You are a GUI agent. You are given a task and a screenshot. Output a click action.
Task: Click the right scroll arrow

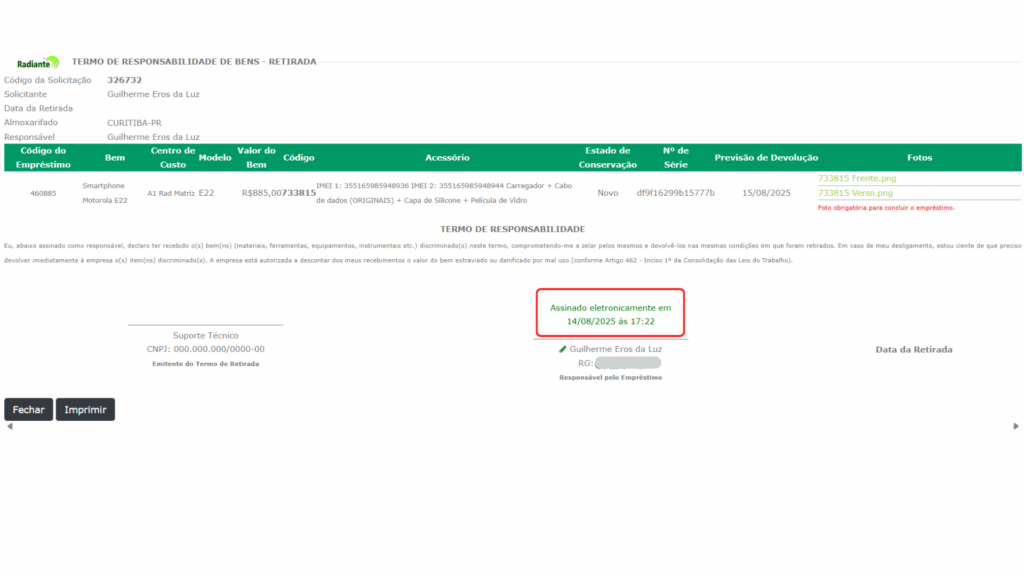point(1016,426)
